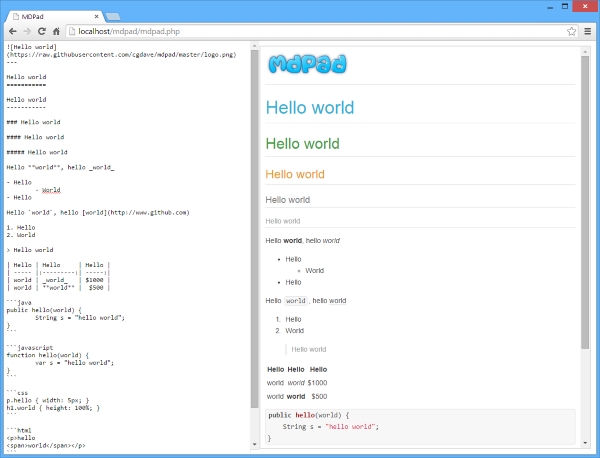This screenshot has width=600, height=458.
Task: Select the MDPad browser tab
Action: (55, 16)
